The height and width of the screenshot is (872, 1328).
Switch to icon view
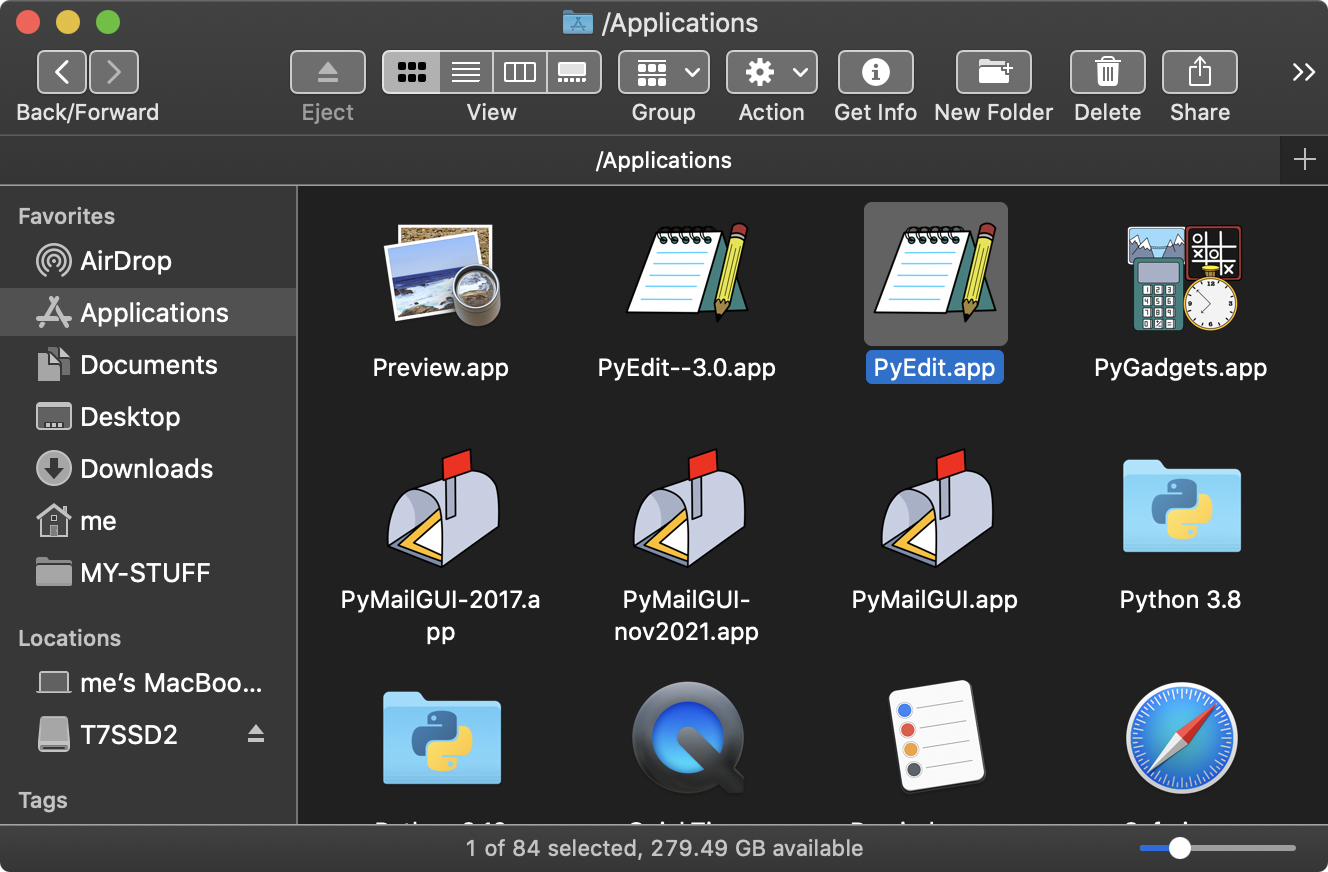411,72
